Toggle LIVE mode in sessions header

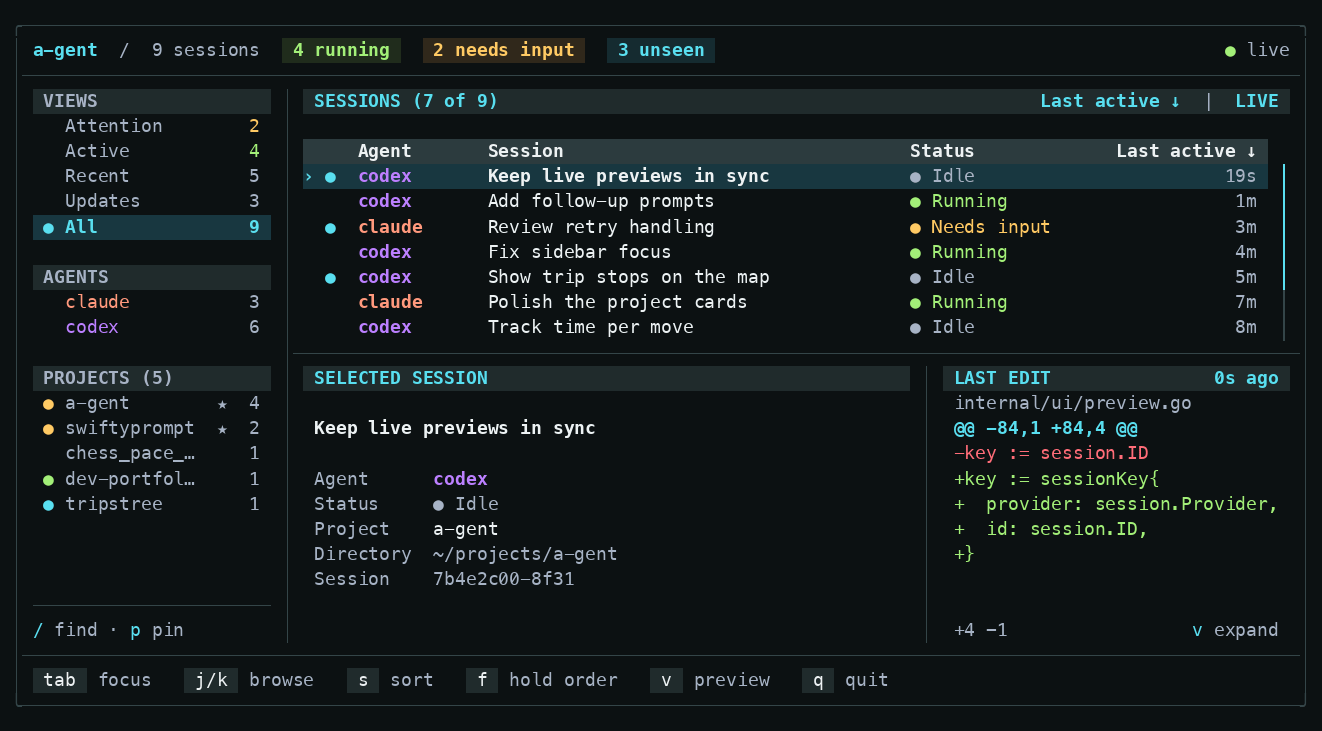[1257, 101]
